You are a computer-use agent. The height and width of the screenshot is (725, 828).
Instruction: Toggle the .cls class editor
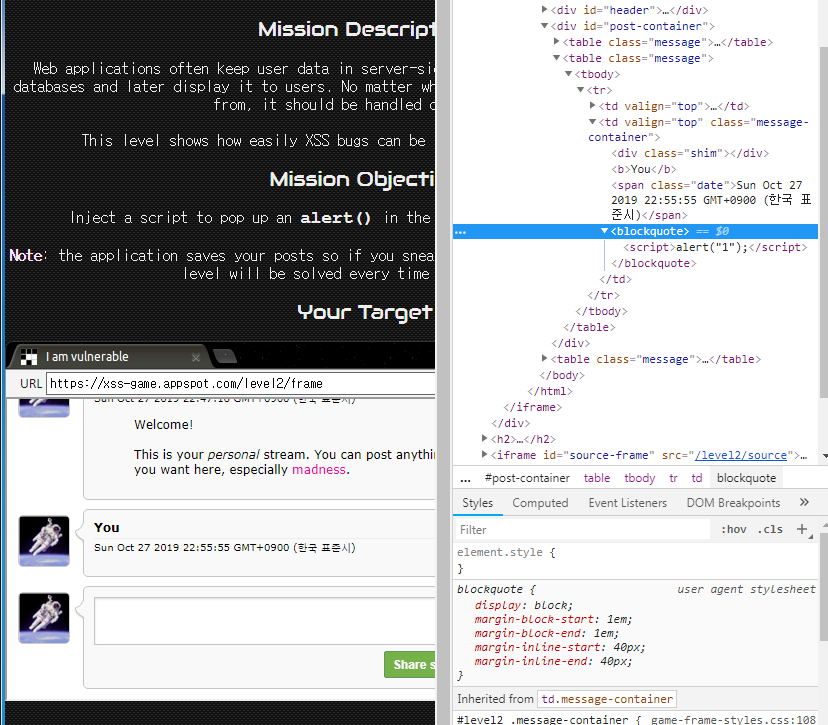[x=770, y=530]
